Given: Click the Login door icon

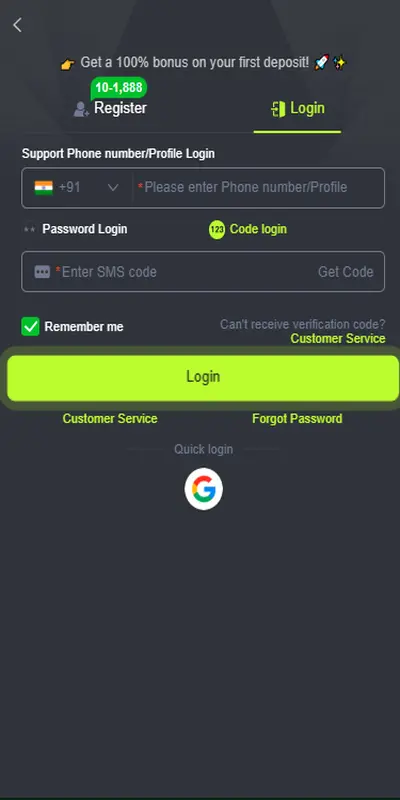Looking at the screenshot, I should click(x=278, y=109).
